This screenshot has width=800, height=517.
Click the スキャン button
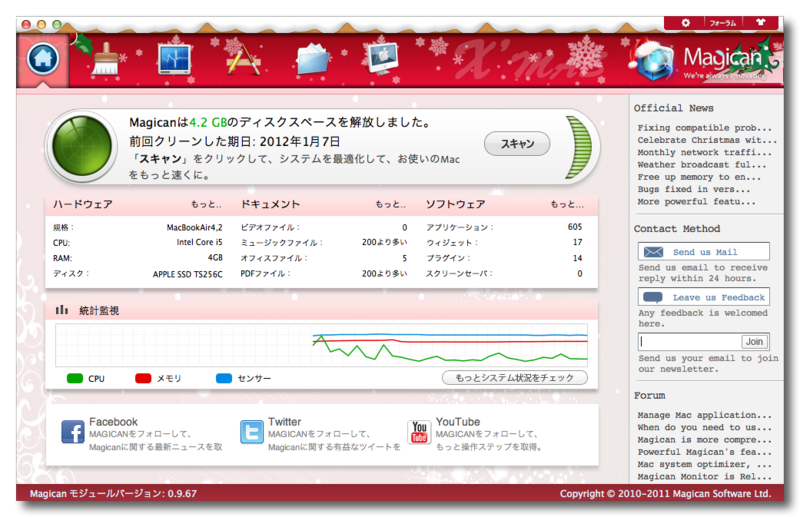[517, 144]
